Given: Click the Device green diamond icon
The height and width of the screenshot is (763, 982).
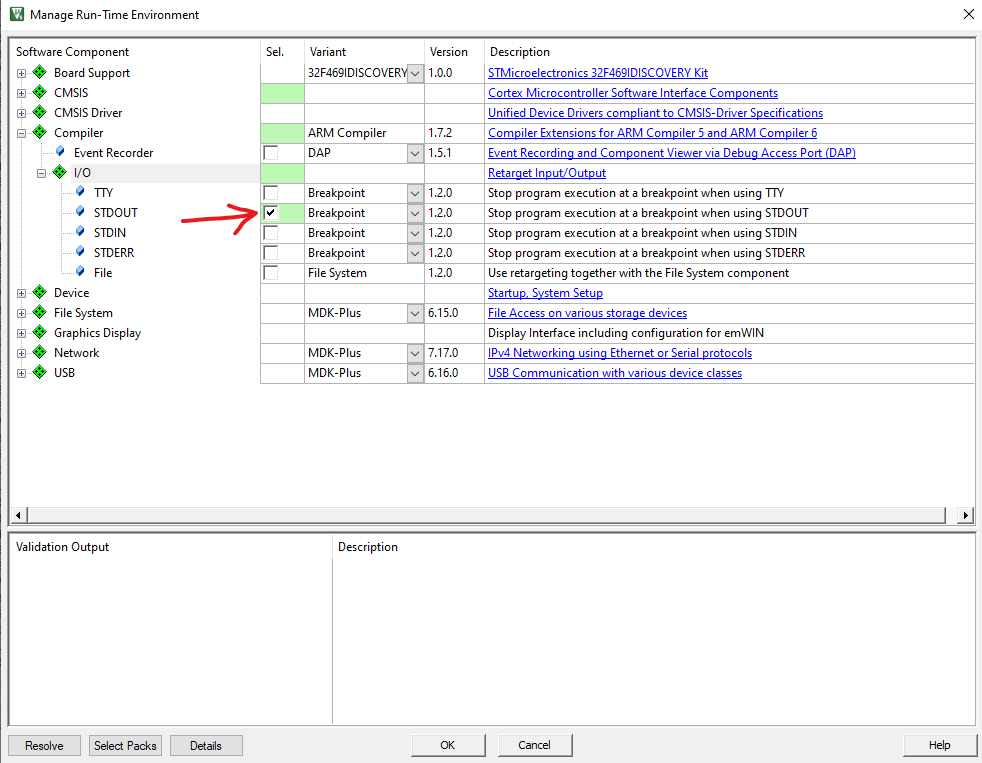Looking at the screenshot, I should tap(40, 292).
